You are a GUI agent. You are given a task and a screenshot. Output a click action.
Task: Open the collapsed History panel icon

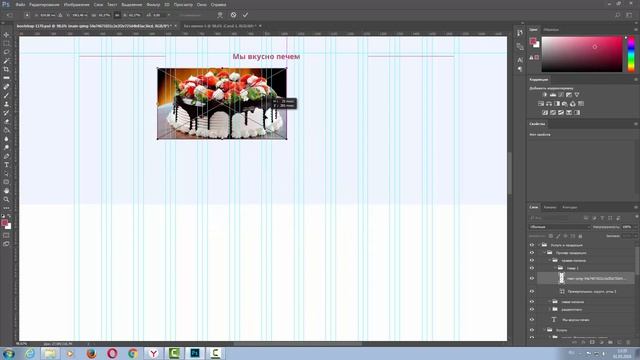click(520, 33)
